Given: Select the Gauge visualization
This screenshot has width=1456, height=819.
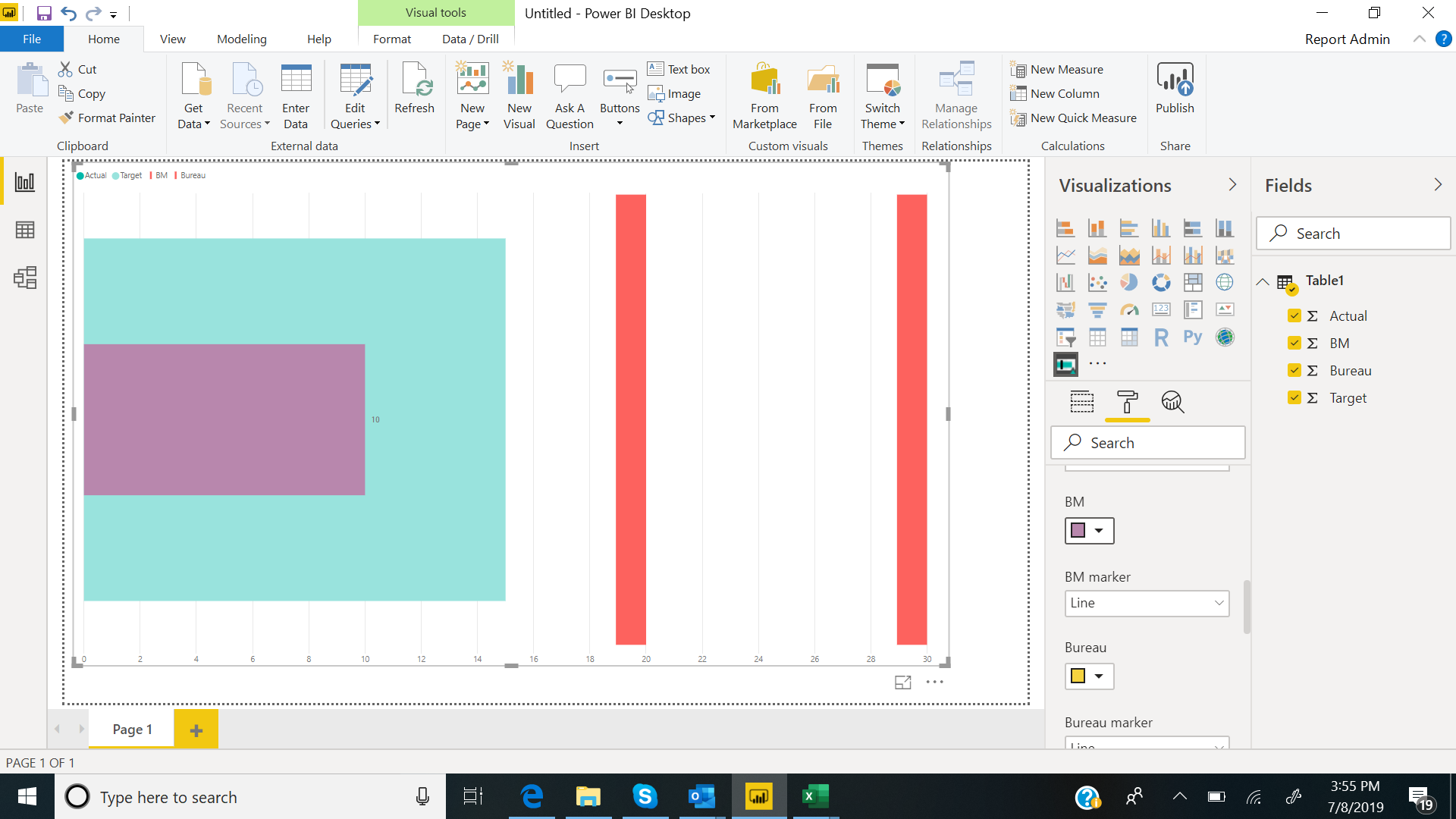Looking at the screenshot, I should (1129, 309).
